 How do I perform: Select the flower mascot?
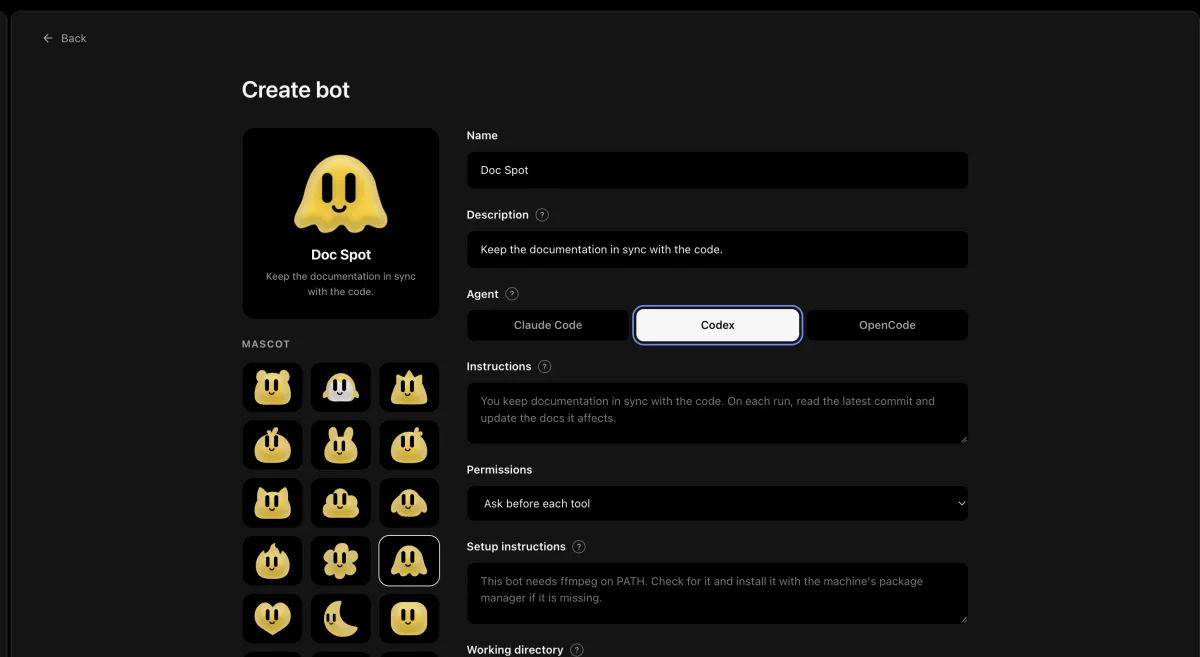341,561
